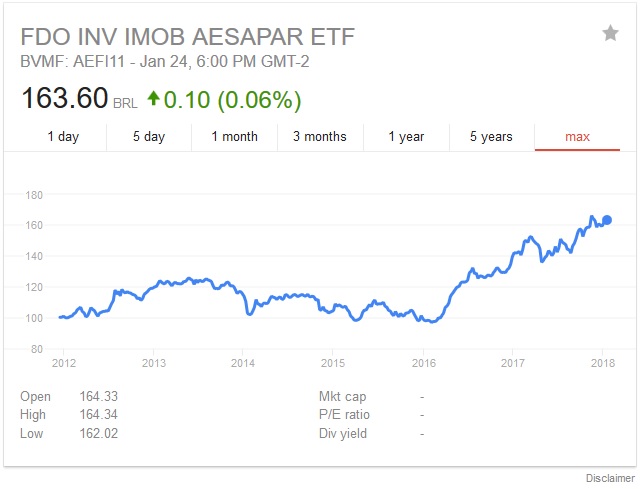The image size is (642, 489).
Task: Click the 2012 label on the timeline
Action: coord(64,362)
